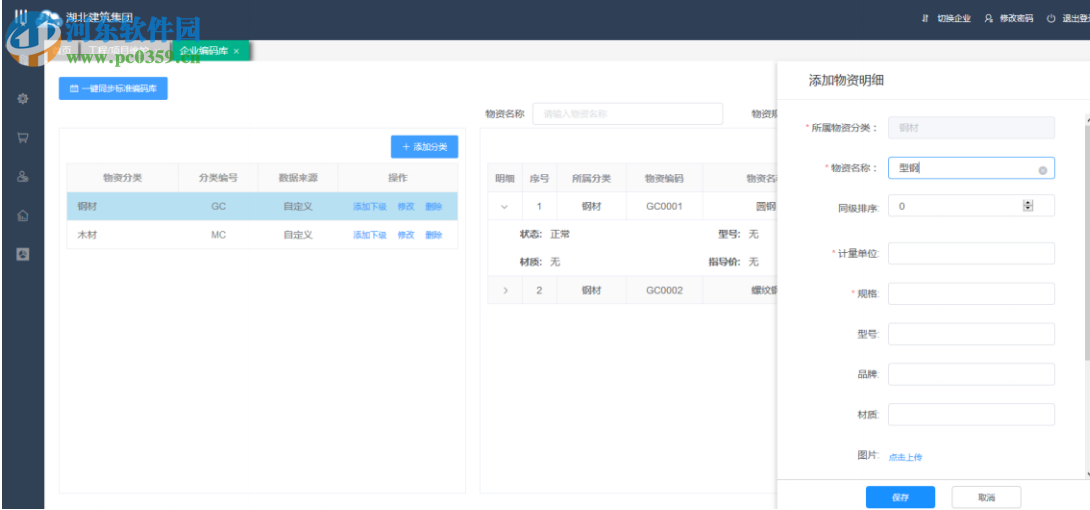The image size is (1090, 510).
Task: Click the 物资编码 column header
Action: tap(665, 179)
